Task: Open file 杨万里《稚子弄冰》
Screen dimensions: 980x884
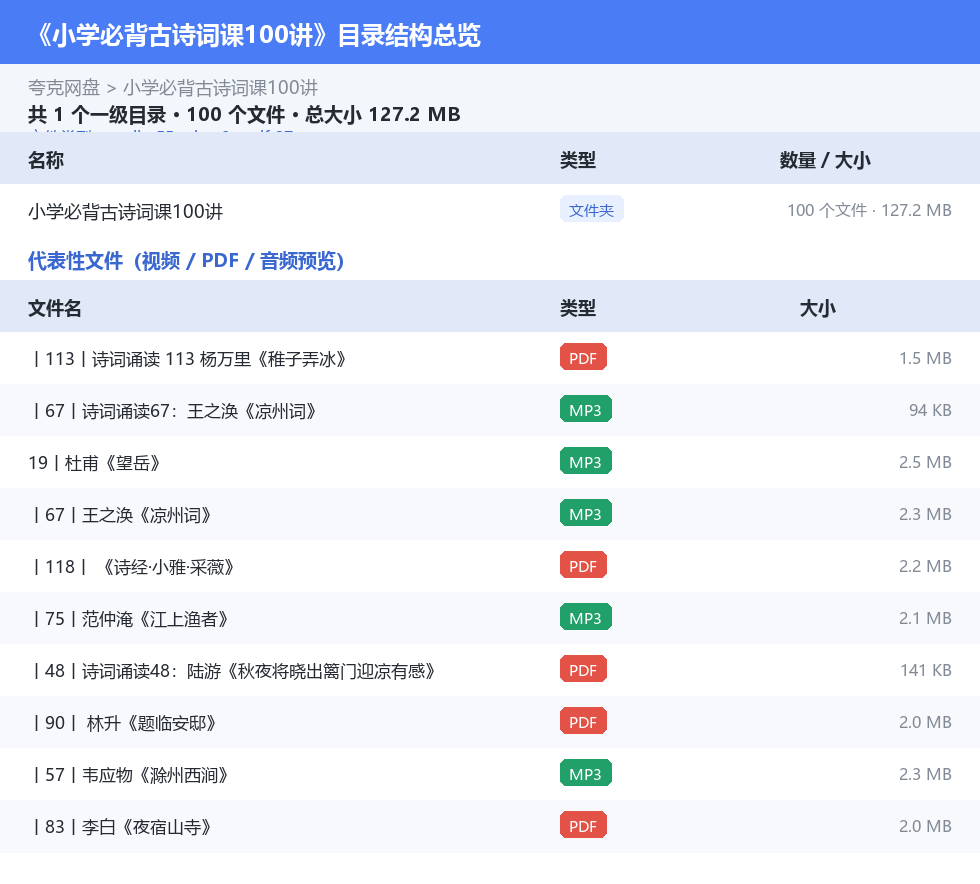Action: [x=190, y=359]
